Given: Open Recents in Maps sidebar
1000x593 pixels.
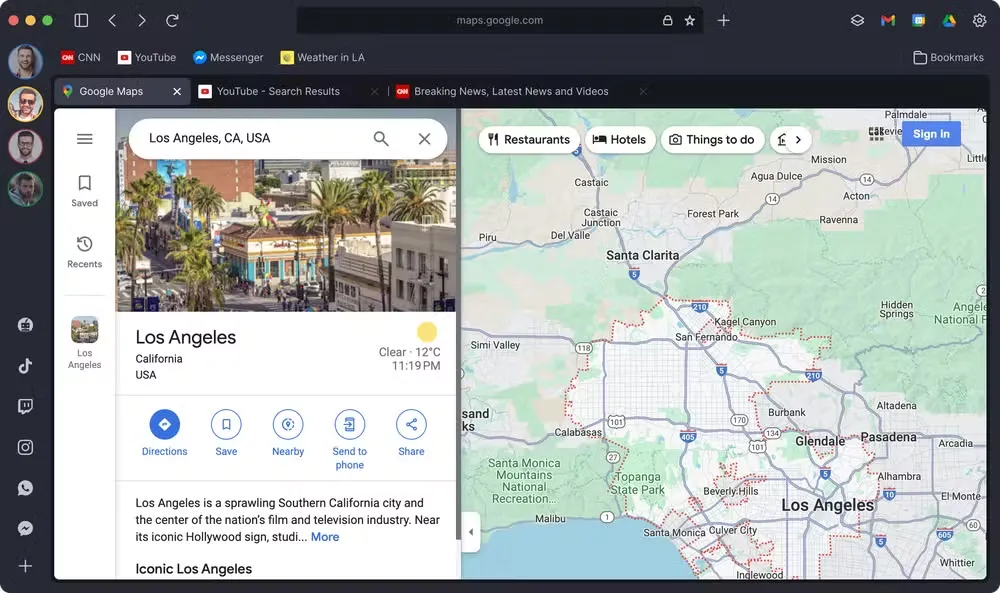Looking at the screenshot, I should click(84, 252).
